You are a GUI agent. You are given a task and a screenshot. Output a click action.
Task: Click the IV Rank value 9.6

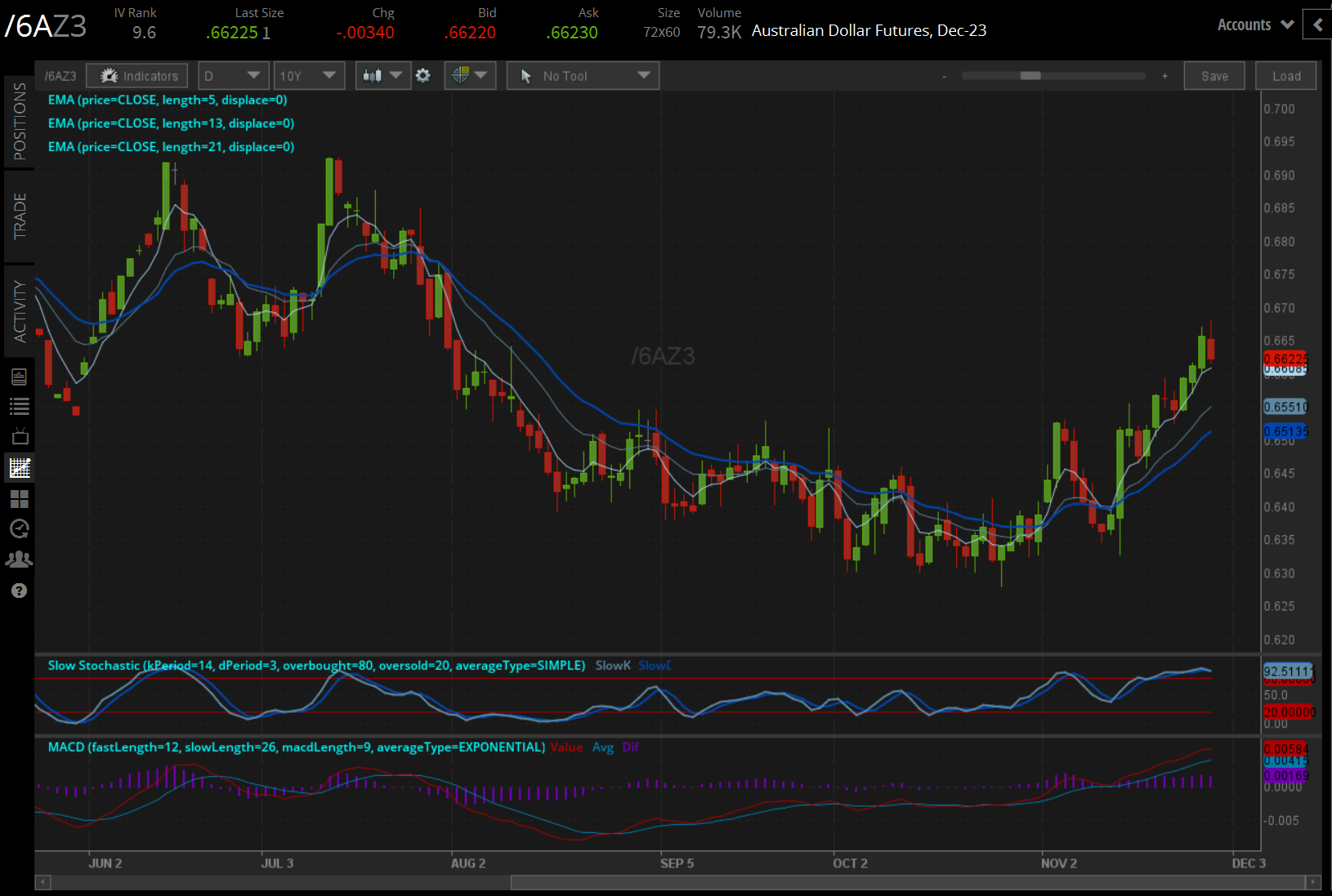coord(144,33)
